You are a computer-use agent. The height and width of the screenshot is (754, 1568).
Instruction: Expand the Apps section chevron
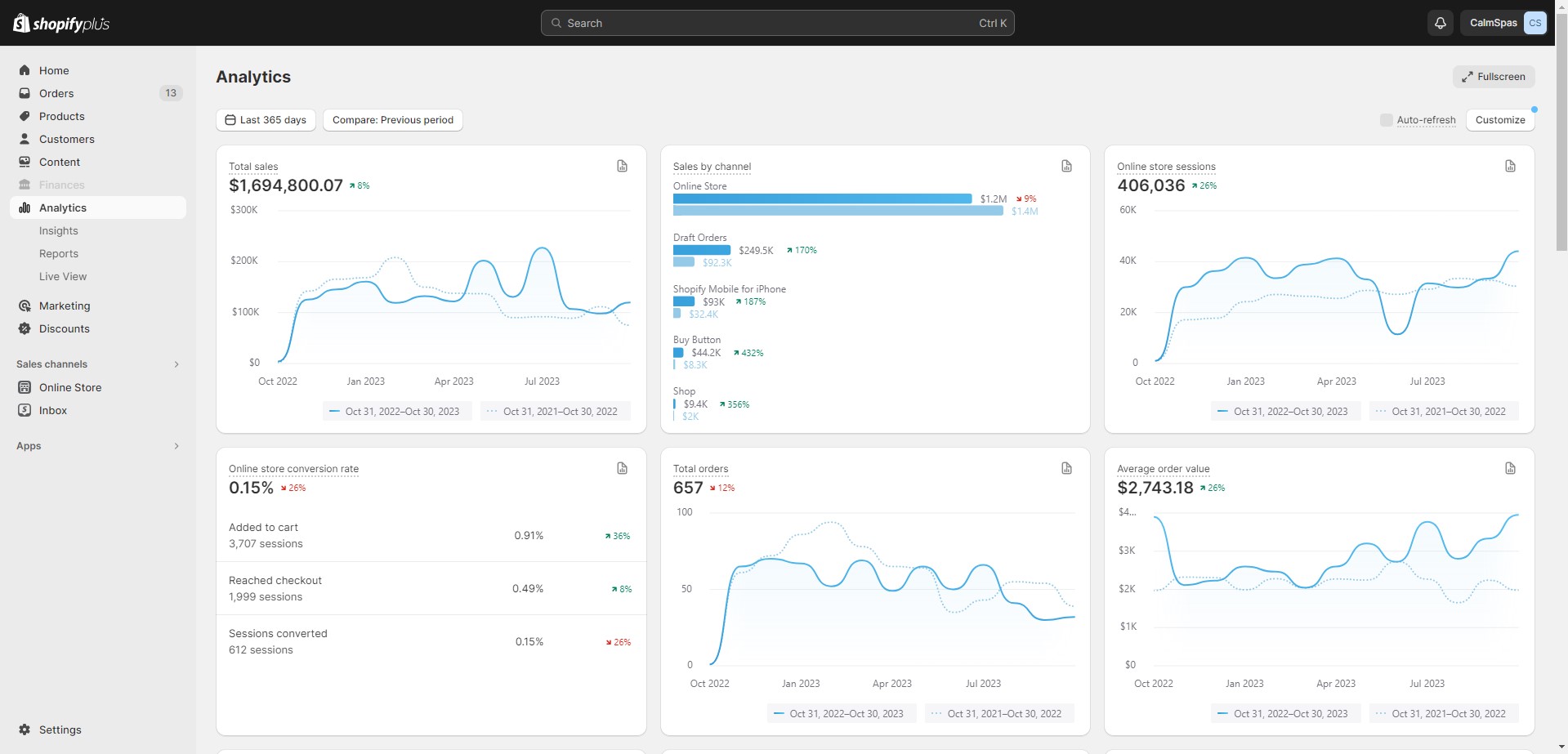pyautogui.click(x=176, y=446)
